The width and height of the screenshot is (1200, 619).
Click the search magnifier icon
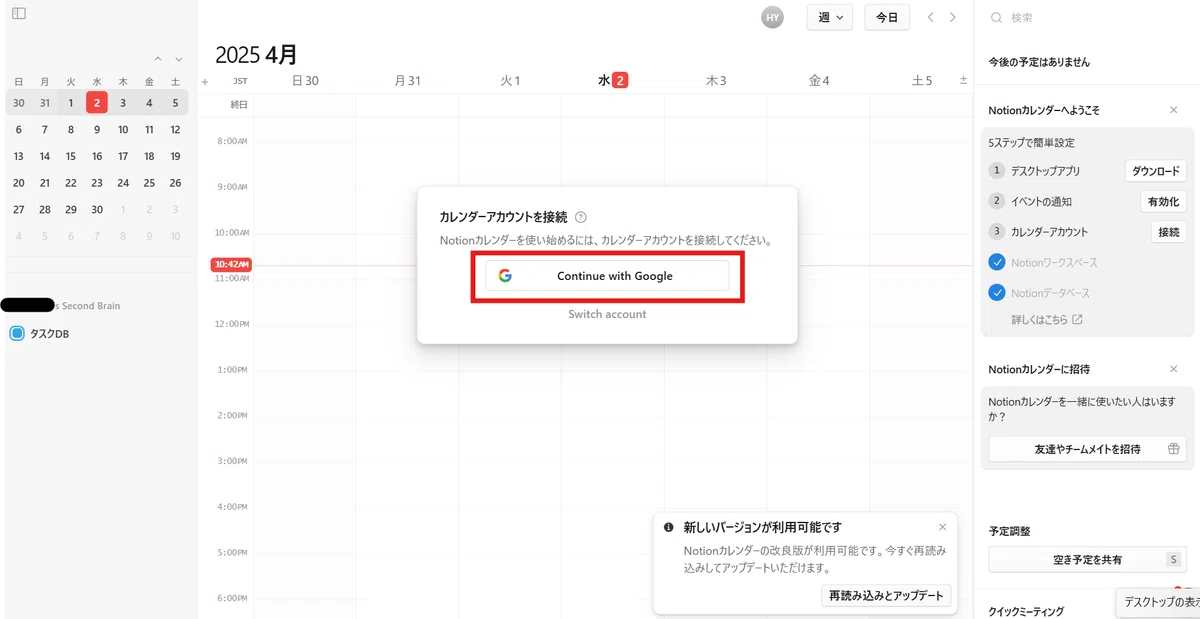[996, 18]
